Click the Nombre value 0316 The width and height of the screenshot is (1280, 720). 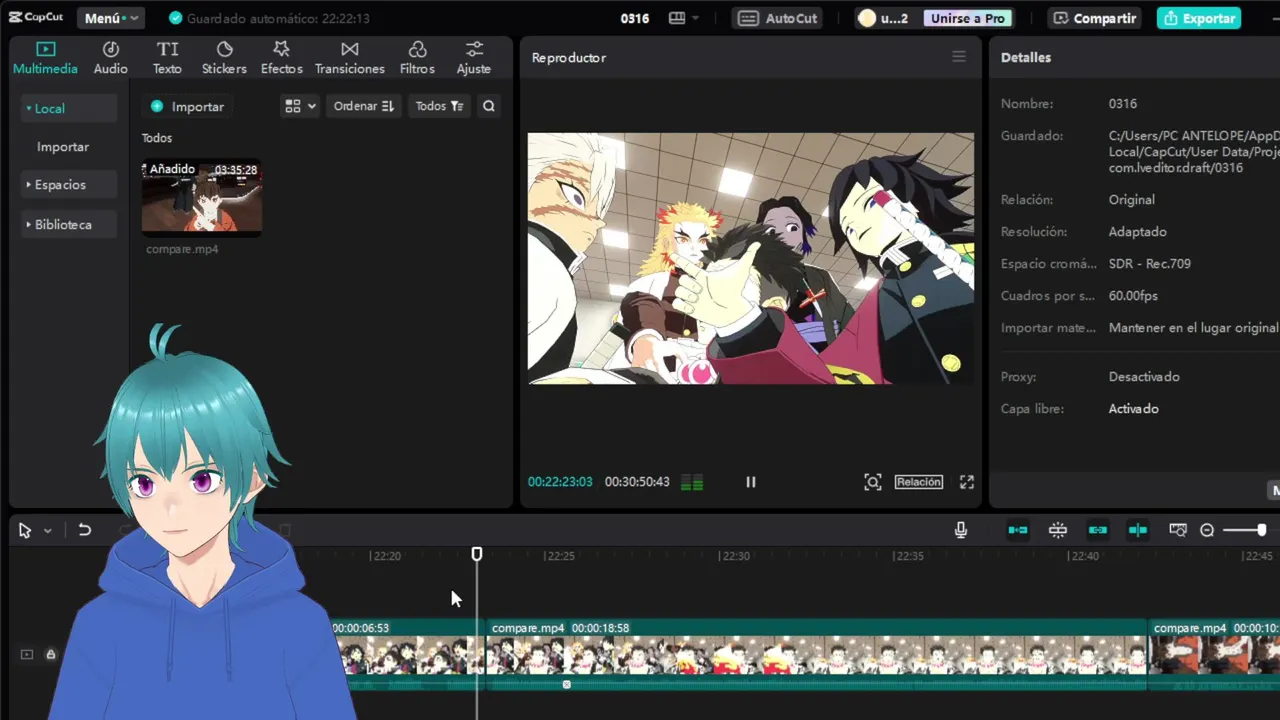1123,103
